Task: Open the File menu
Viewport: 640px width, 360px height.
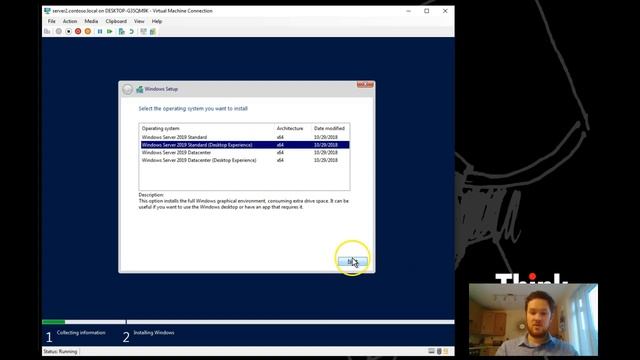Action: [51, 21]
